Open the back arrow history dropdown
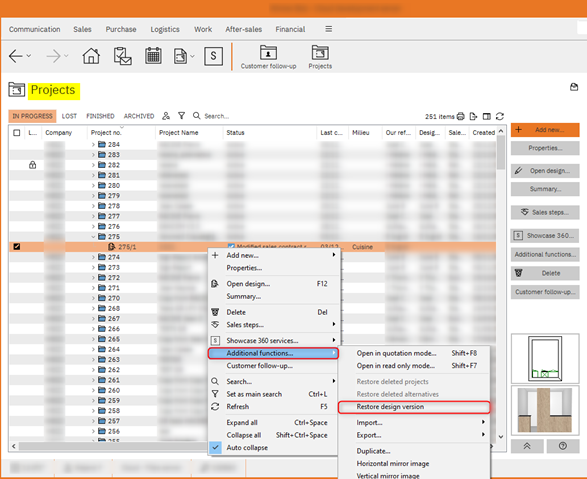The width and height of the screenshot is (587, 479). tap(29, 56)
